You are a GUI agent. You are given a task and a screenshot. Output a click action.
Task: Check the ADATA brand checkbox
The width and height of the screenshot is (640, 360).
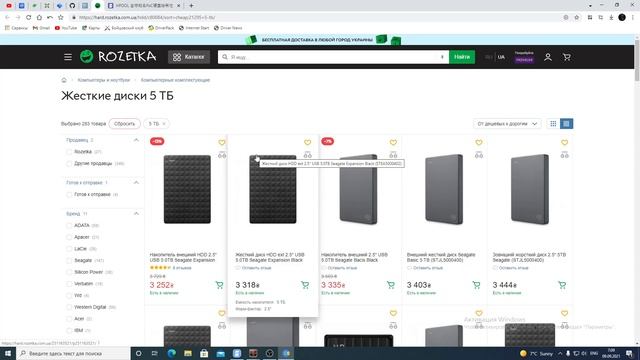(69, 225)
